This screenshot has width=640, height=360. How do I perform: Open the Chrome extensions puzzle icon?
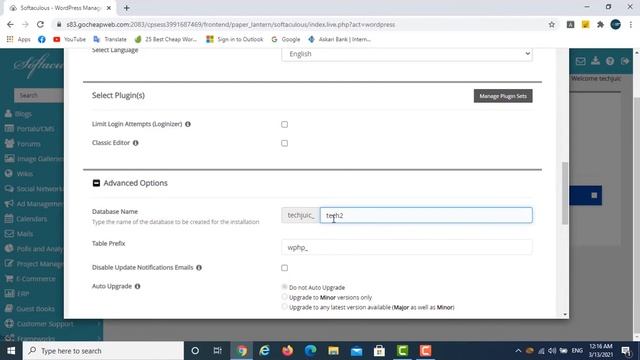pyautogui.click(x=600, y=24)
